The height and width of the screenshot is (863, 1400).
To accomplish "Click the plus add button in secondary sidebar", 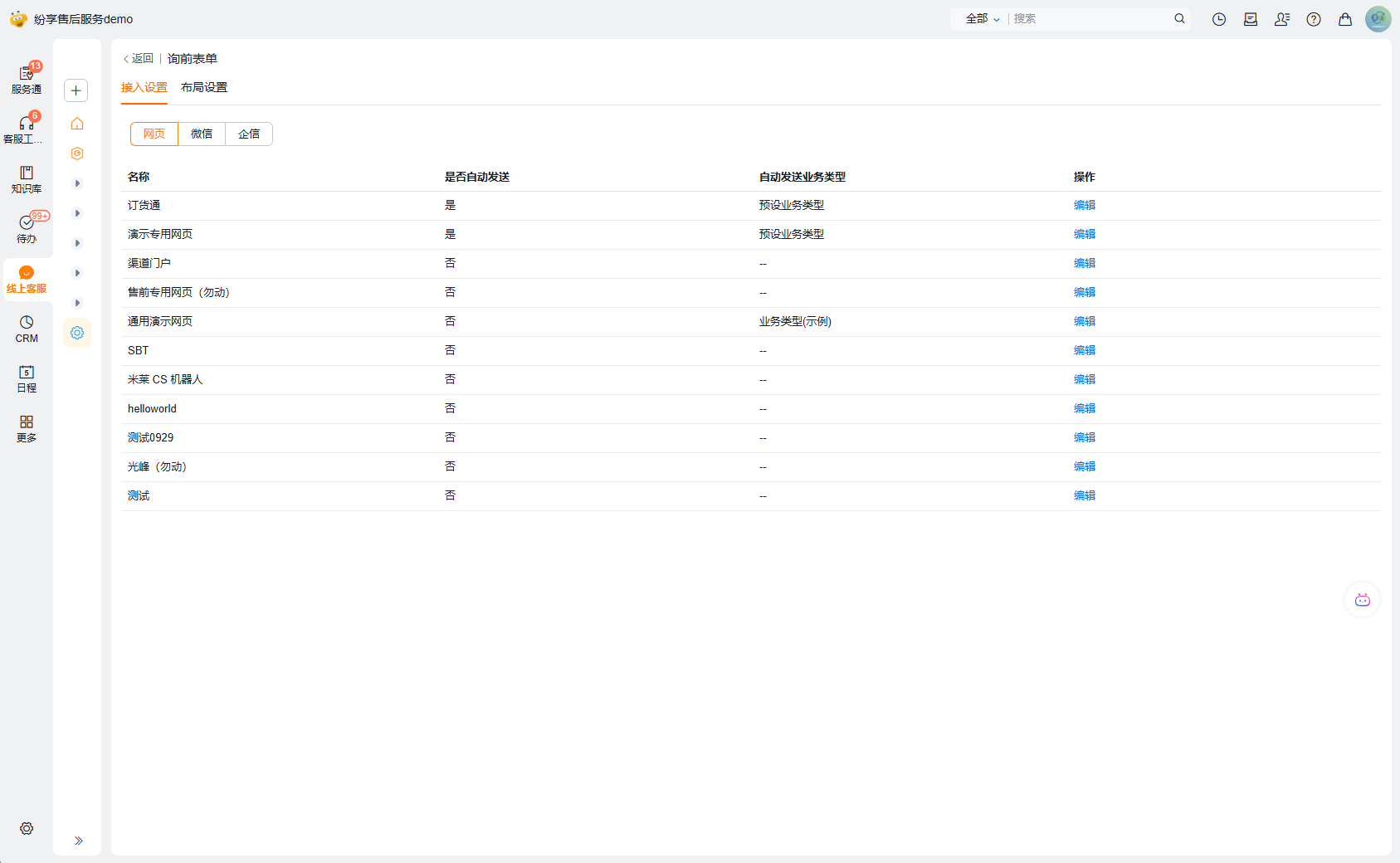I will click(76, 90).
